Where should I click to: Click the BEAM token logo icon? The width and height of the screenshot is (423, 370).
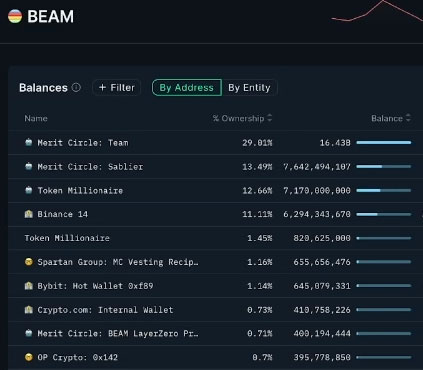click(x=15, y=16)
